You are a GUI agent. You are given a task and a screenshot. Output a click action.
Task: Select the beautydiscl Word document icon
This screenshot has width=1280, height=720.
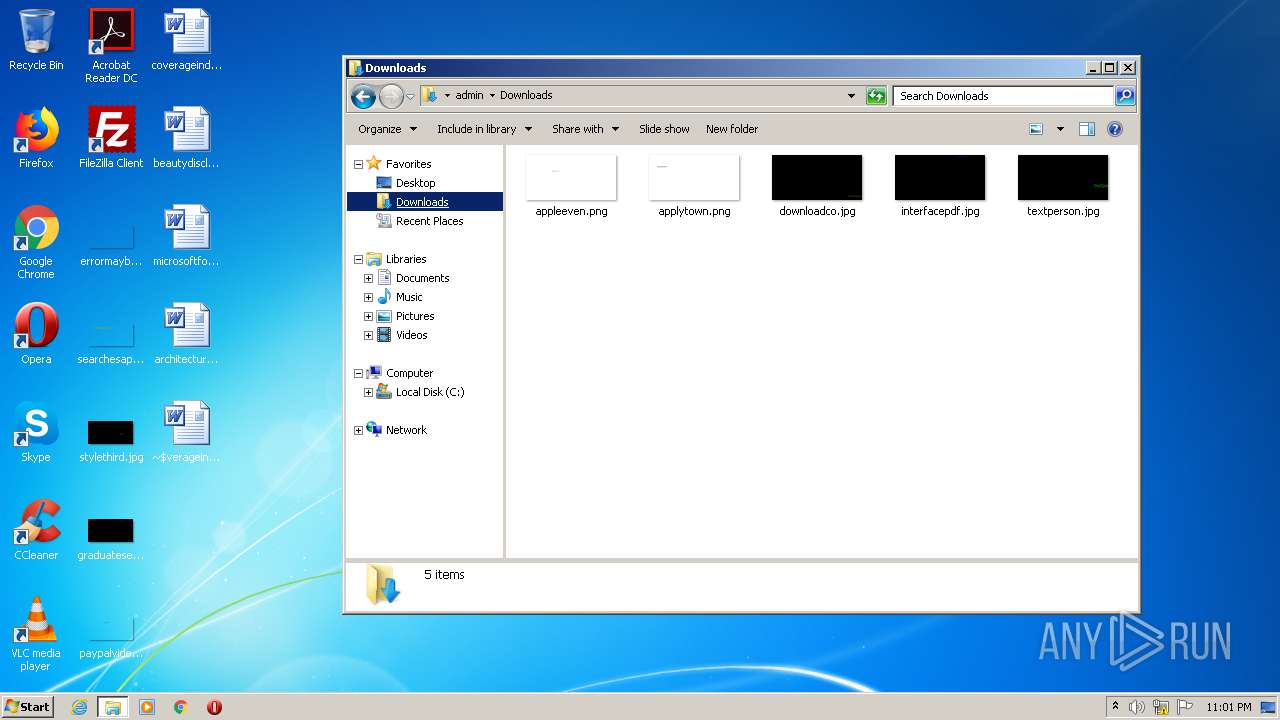pos(186,138)
